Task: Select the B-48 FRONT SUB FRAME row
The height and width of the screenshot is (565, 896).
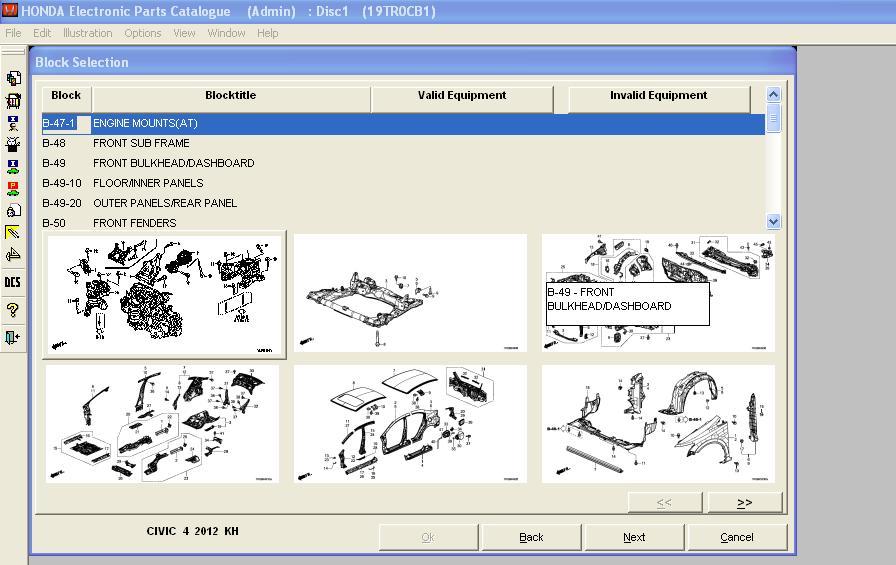Action: 403,143
